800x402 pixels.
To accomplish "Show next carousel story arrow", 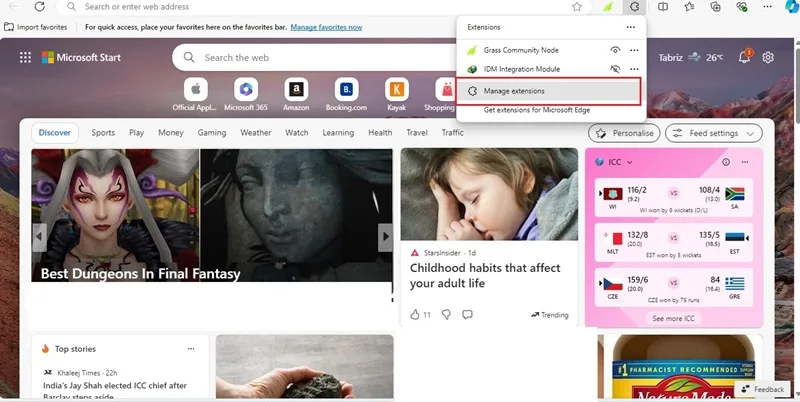I will pos(385,237).
